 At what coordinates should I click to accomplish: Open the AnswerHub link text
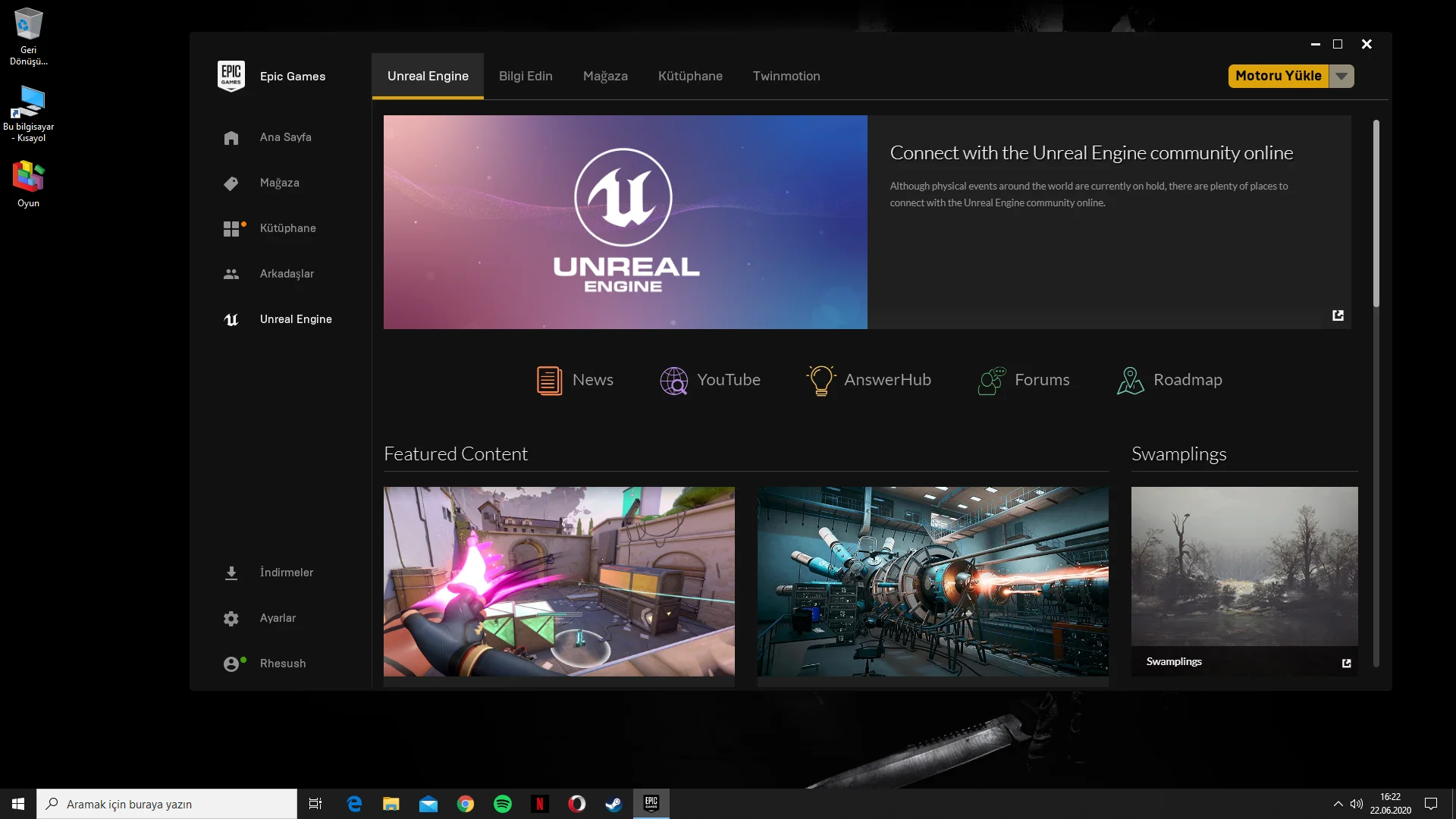tap(888, 380)
